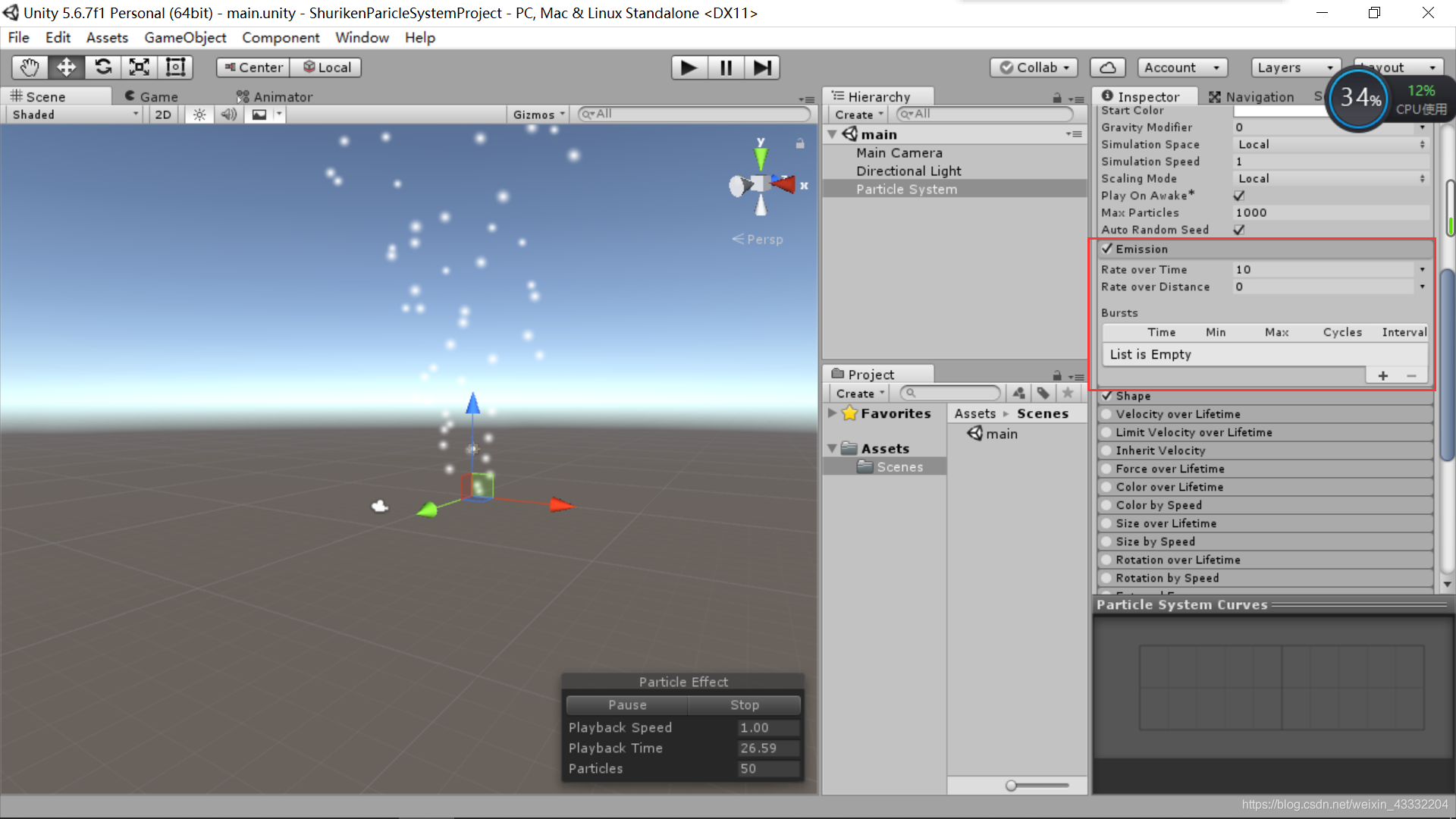Open the Shaded draw mode dropdown
The height and width of the screenshot is (819, 1456).
coord(74,115)
